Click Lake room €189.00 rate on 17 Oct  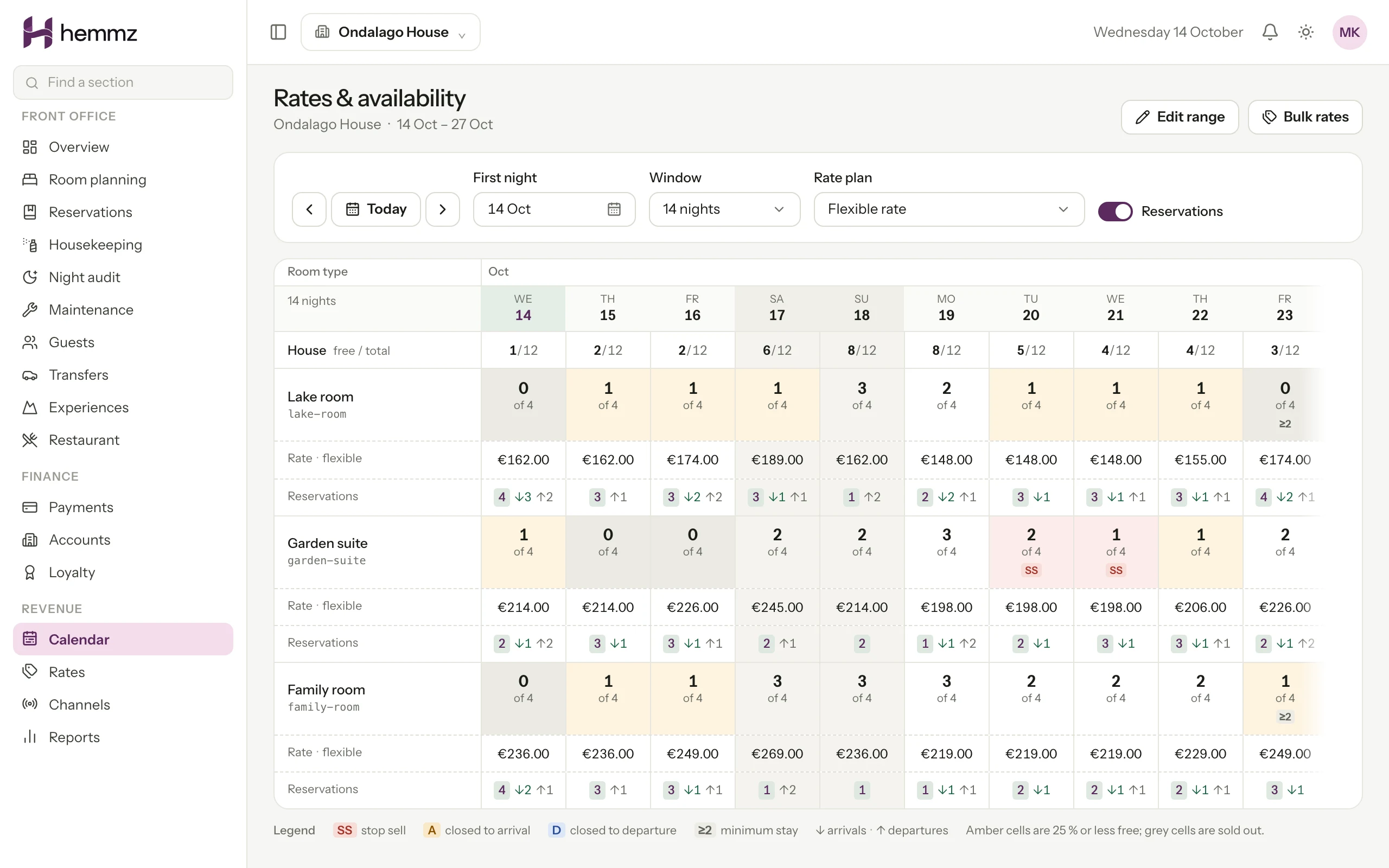coord(777,460)
